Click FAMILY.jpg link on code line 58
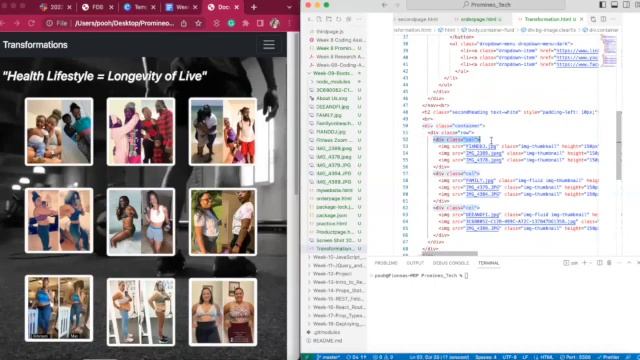 480,180
